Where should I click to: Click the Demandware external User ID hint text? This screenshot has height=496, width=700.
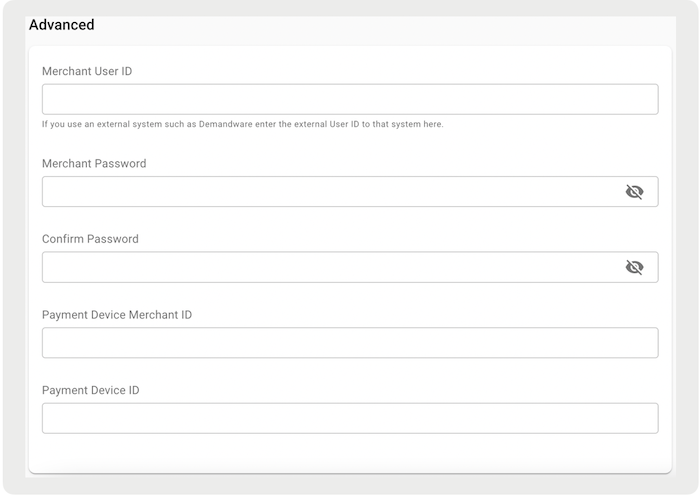(x=242, y=124)
